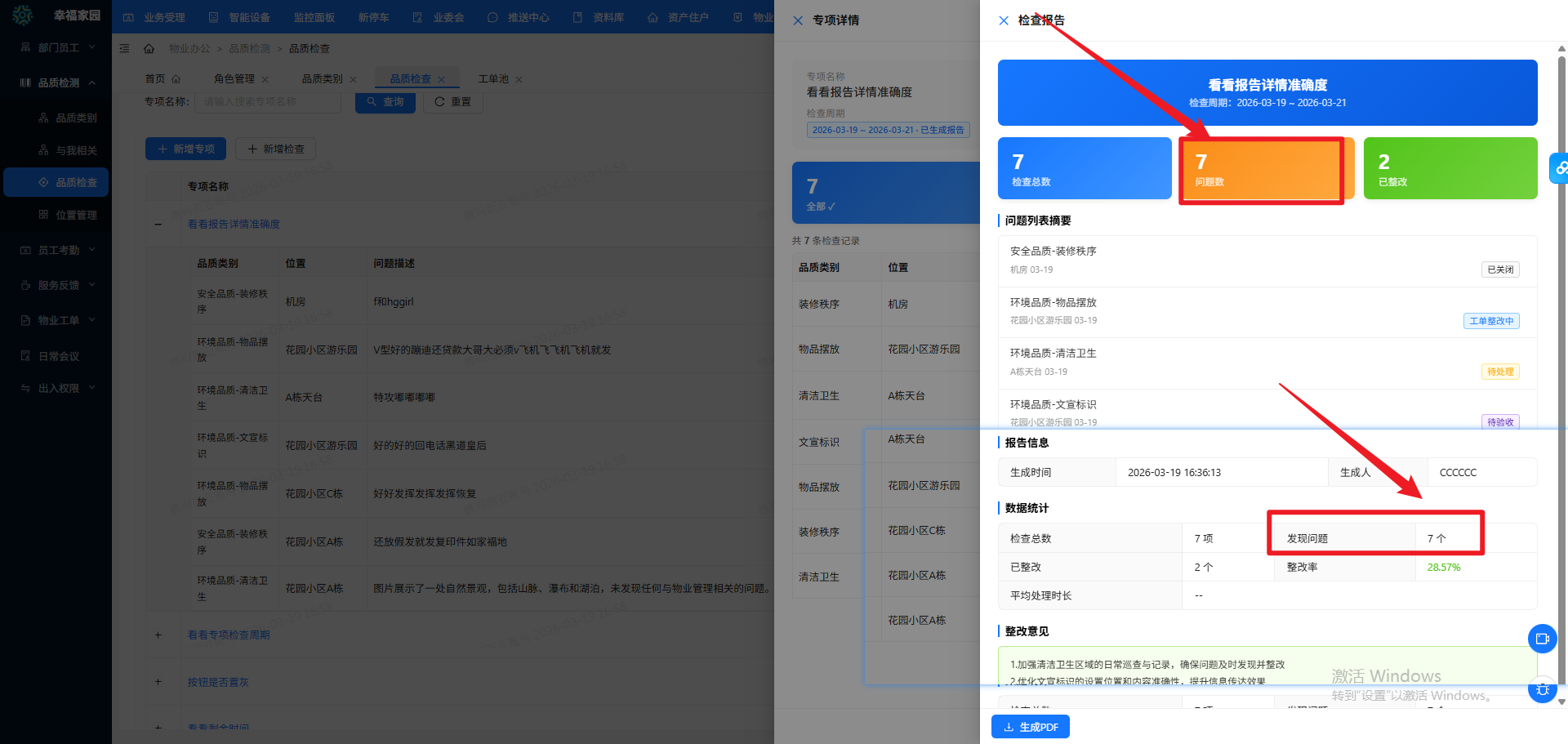Viewport: 1568px width, 744px height.
Task: Click the link icon on right edge
Action: [x=1560, y=168]
